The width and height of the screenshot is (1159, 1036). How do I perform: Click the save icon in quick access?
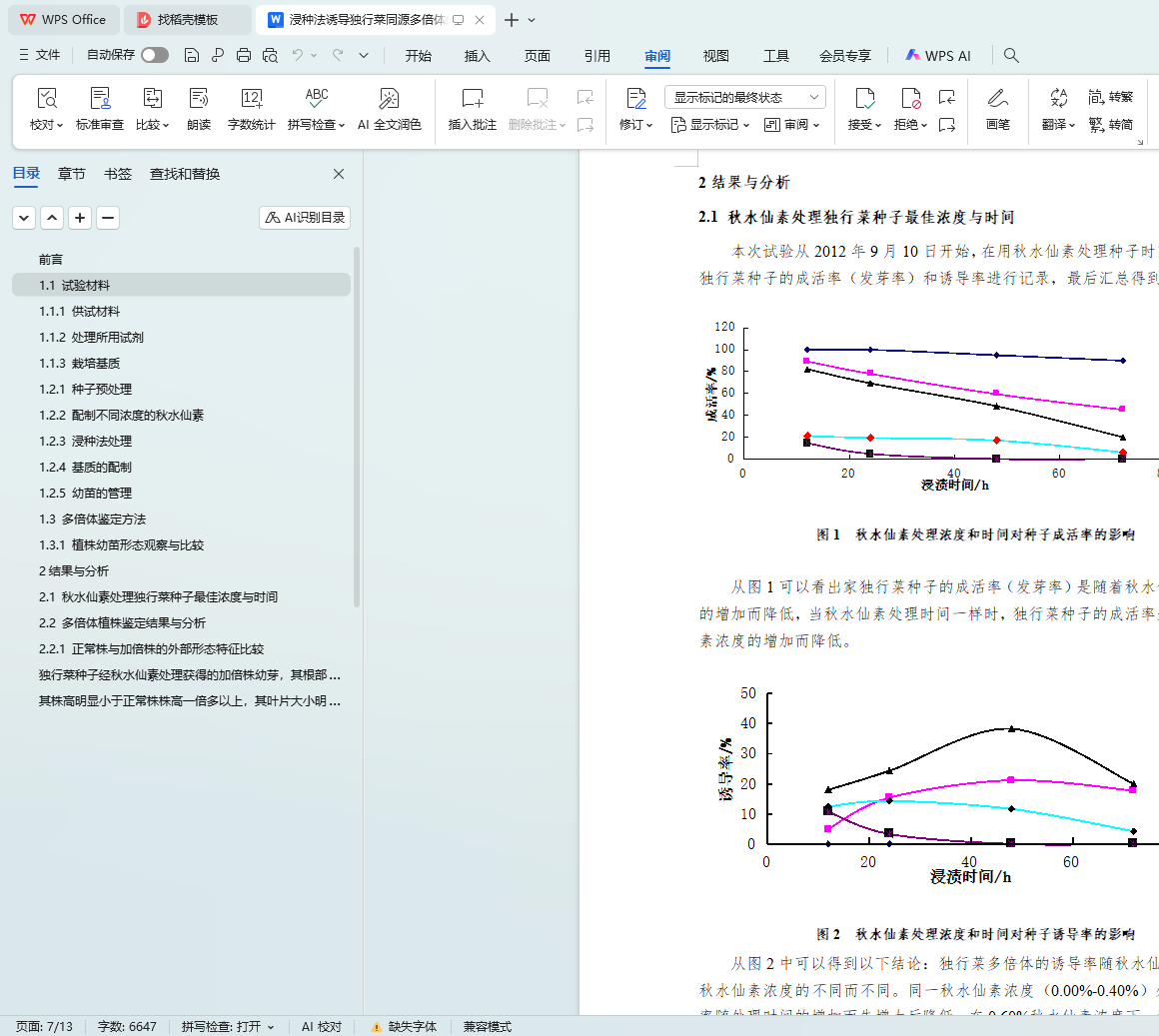pyautogui.click(x=192, y=55)
